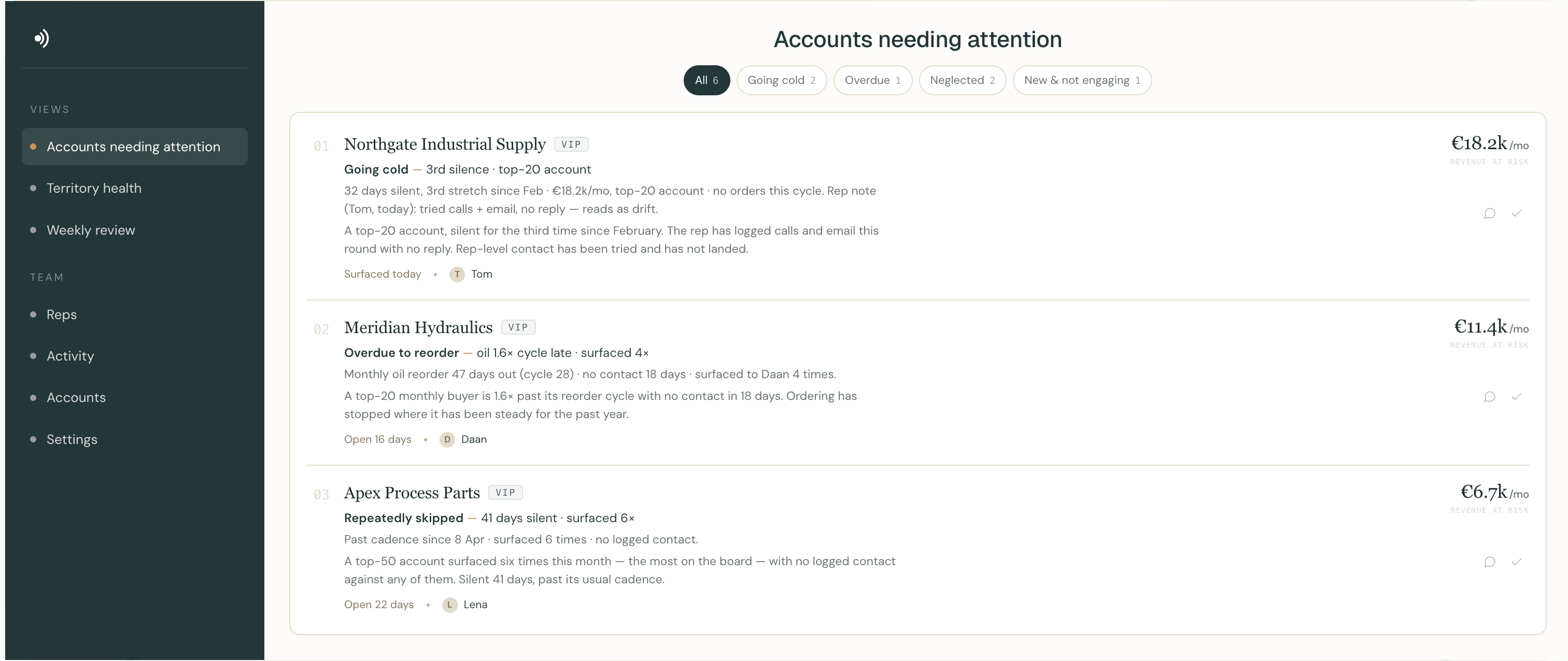Click the 'Going cold' status heading
Viewport: 1568px width, 661px height.
tap(376, 170)
